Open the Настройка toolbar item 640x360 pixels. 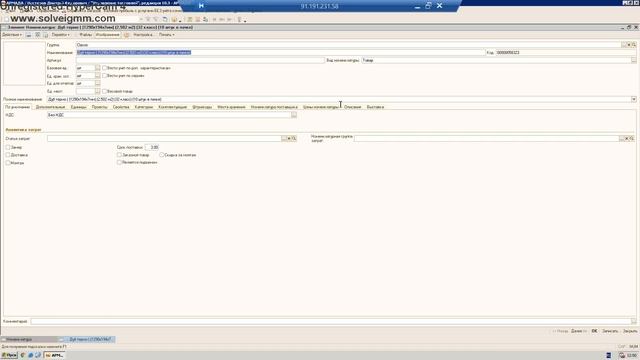point(143,35)
